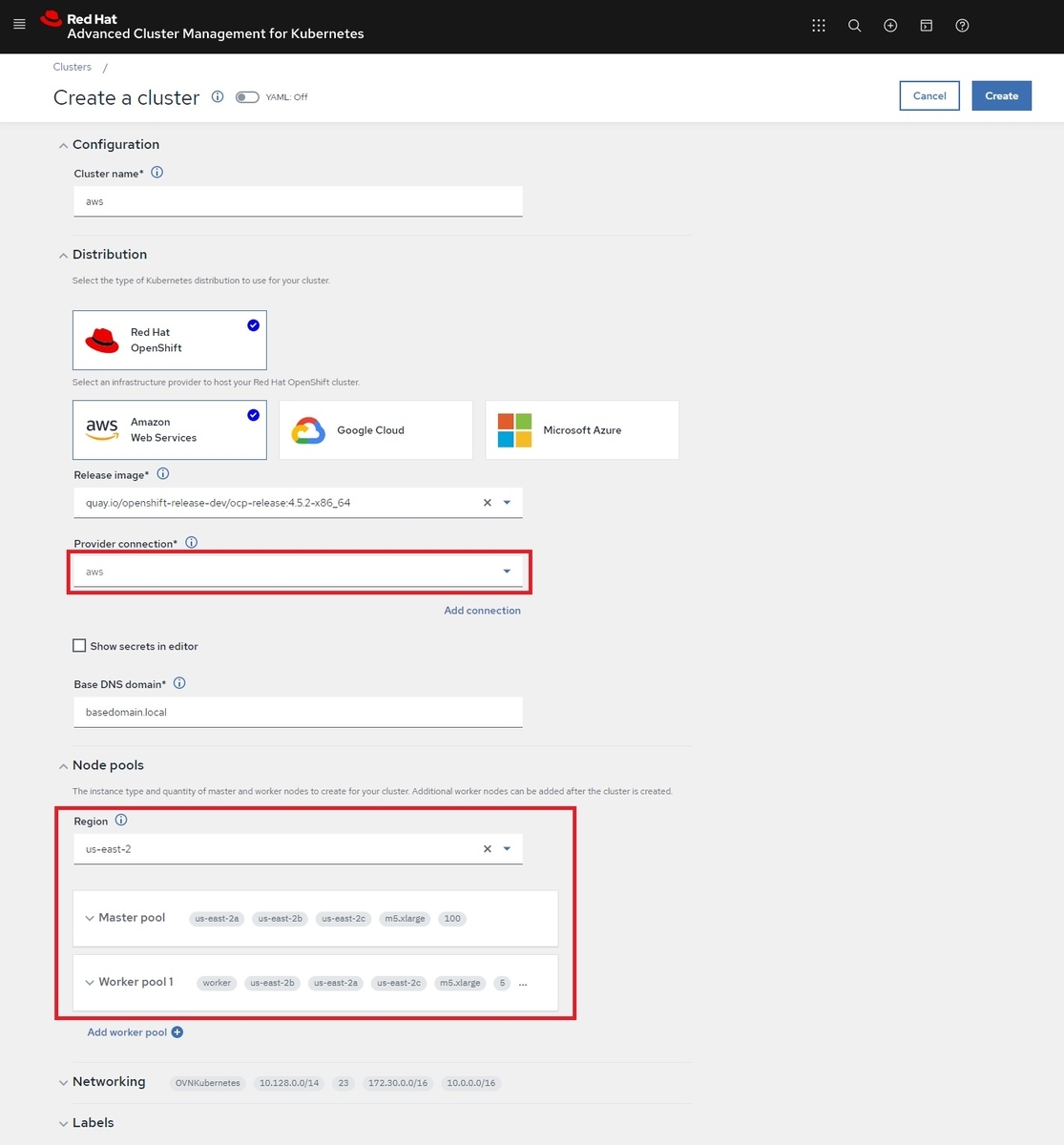Click the 100 tag in Master pool
Image resolution: width=1064 pixels, height=1145 pixels.
point(452,919)
